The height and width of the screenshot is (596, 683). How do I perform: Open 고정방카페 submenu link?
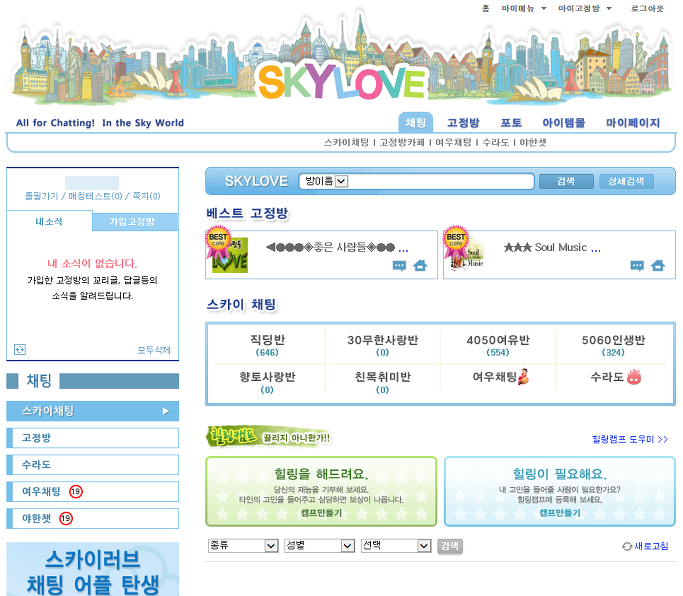(x=402, y=142)
